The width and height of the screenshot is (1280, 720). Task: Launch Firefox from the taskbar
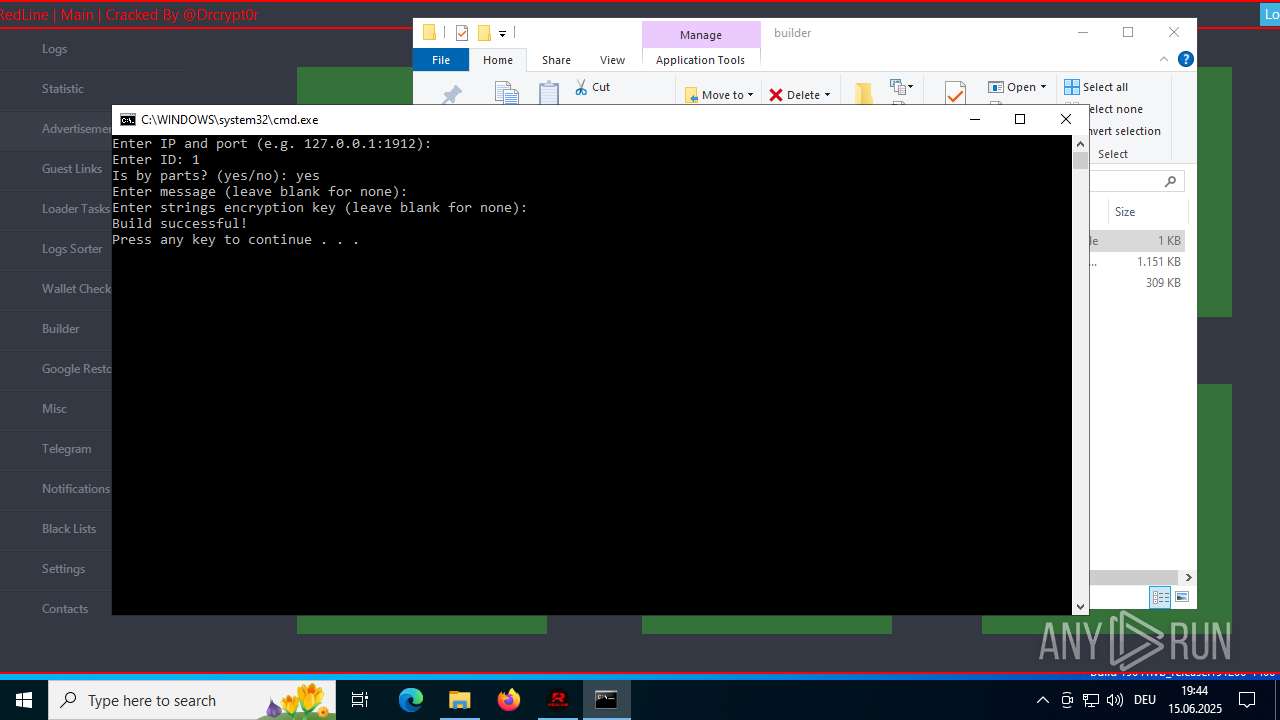pyautogui.click(x=509, y=700)
